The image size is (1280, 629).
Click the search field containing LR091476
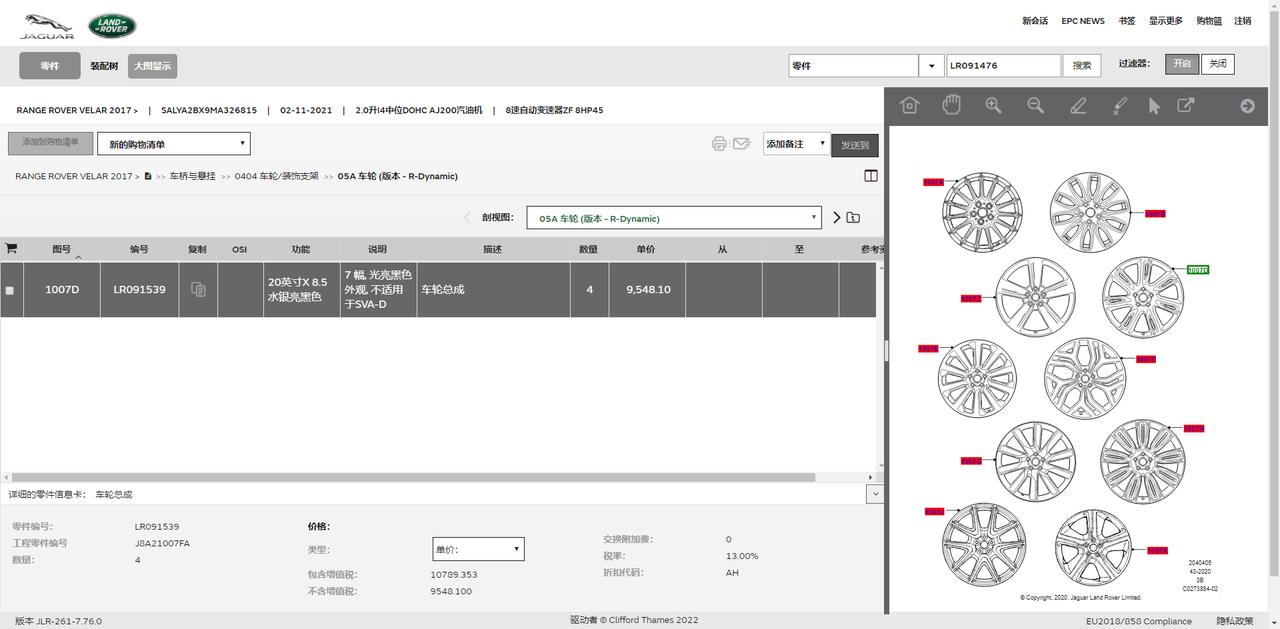1004,65
